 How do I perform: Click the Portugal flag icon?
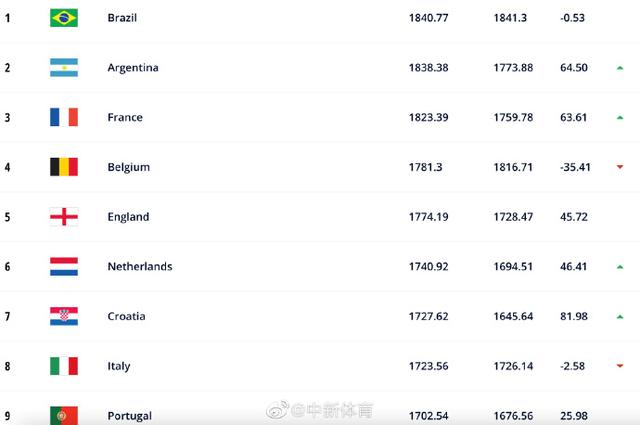(64, 416)
